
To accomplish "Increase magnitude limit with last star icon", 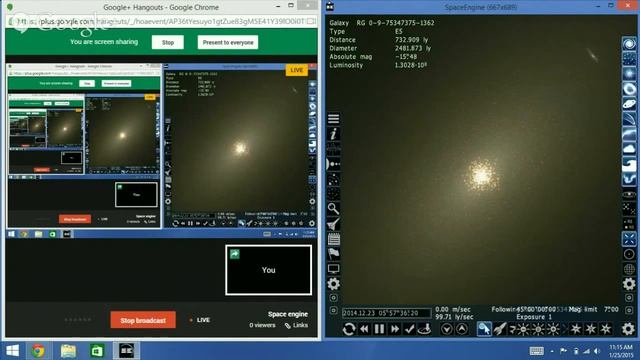I will click(606, 329).
